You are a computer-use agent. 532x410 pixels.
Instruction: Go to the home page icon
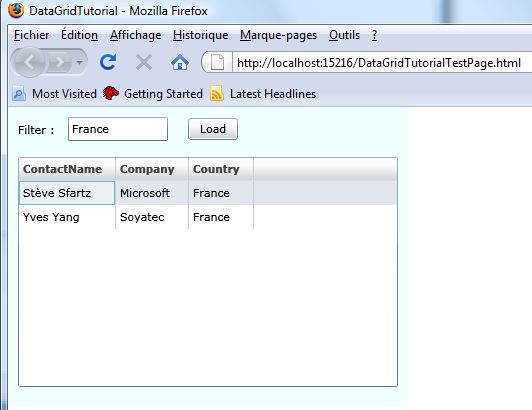pyautogui.click(x=180, y=62)
